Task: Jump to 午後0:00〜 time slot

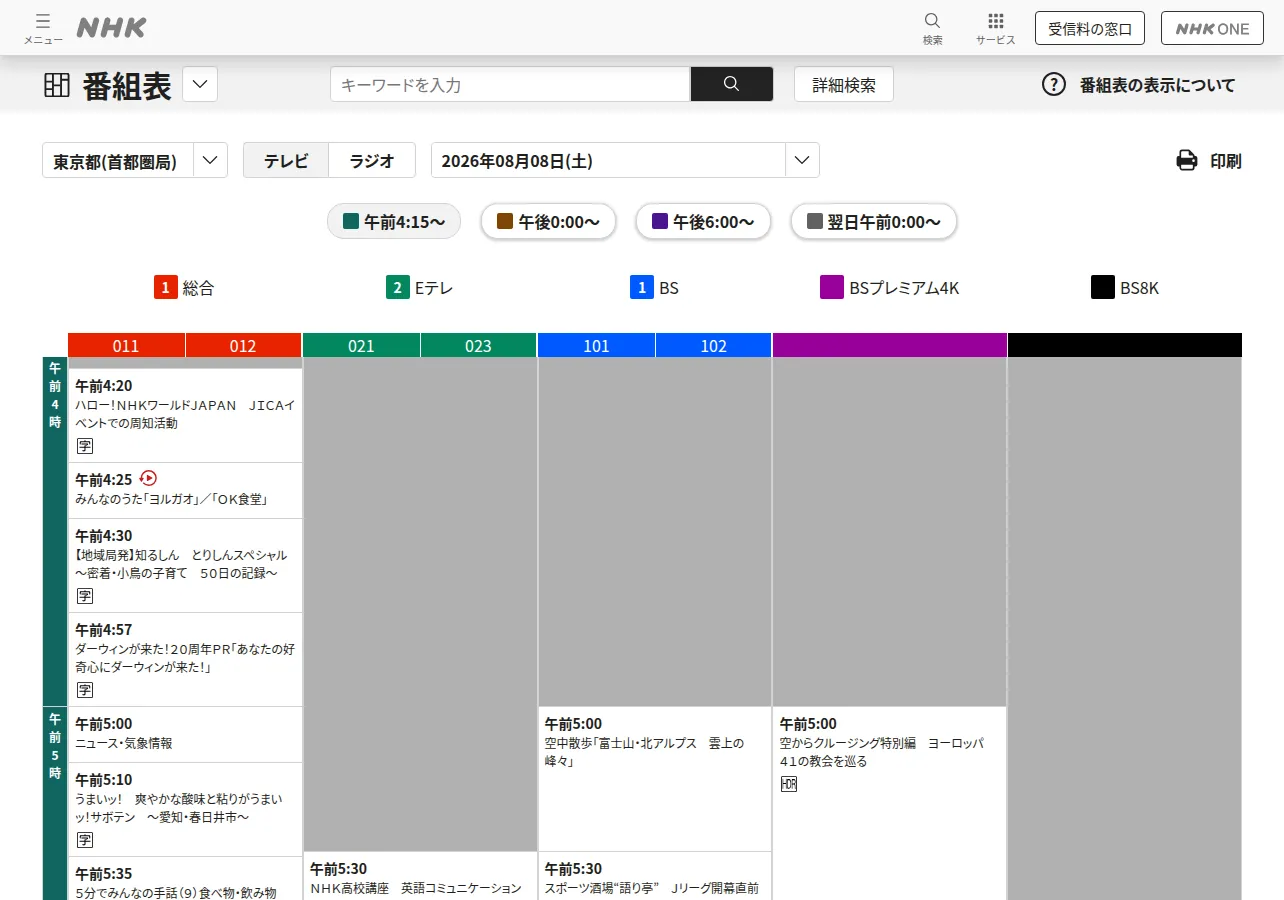Action: (548, 222)
